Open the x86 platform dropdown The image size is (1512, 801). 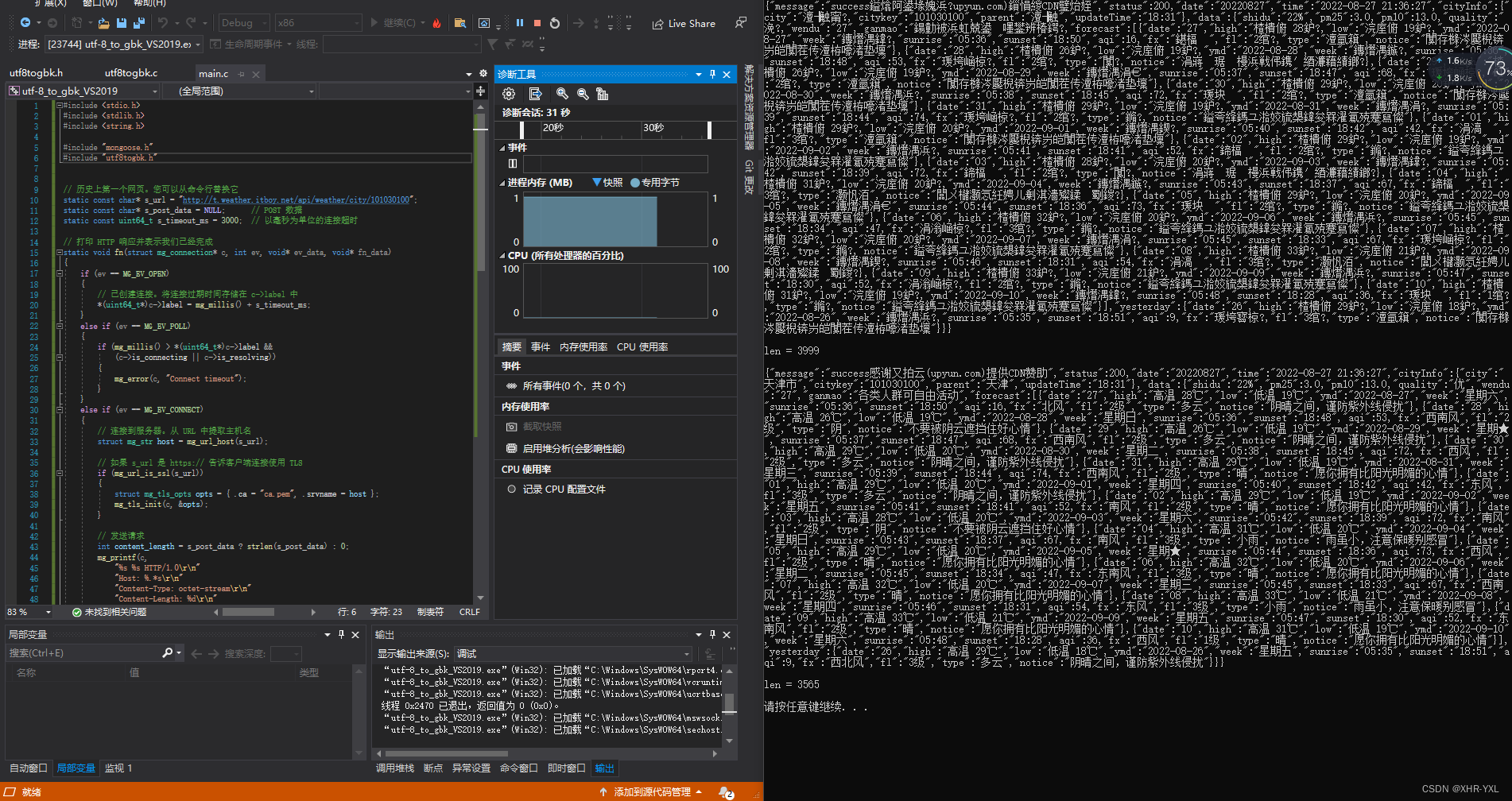point(319,22)
